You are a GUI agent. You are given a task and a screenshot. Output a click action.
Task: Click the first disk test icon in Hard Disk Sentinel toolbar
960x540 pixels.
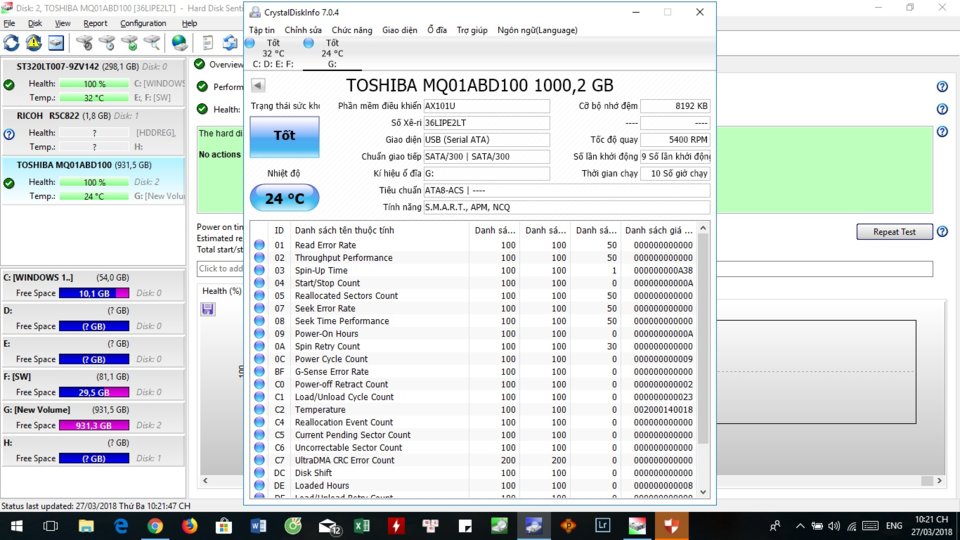click(84, 42)
